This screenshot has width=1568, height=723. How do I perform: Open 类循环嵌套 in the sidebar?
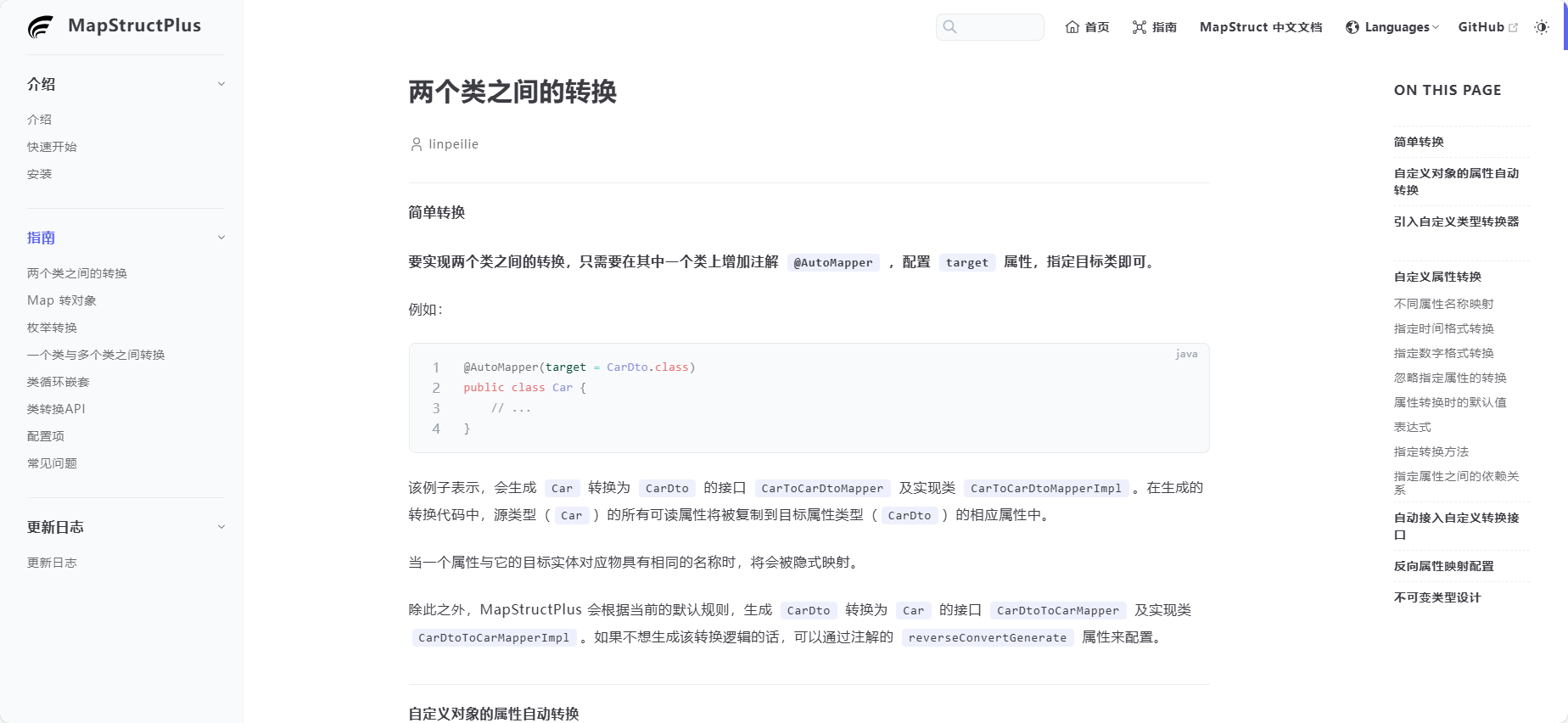point(59,382)
